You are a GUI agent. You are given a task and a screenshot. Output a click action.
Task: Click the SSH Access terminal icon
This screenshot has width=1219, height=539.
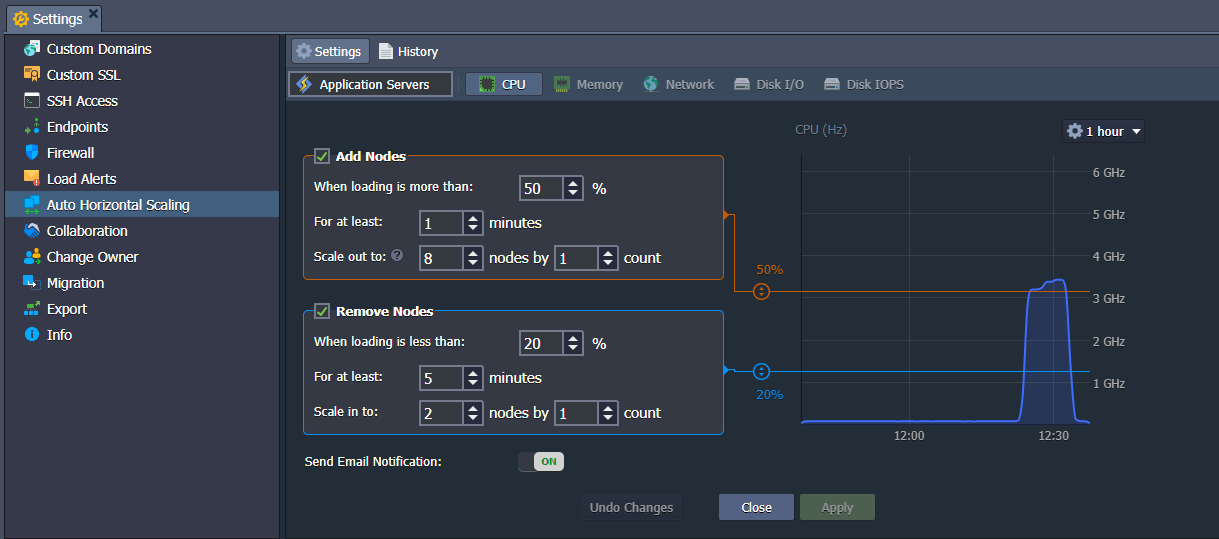32,101
